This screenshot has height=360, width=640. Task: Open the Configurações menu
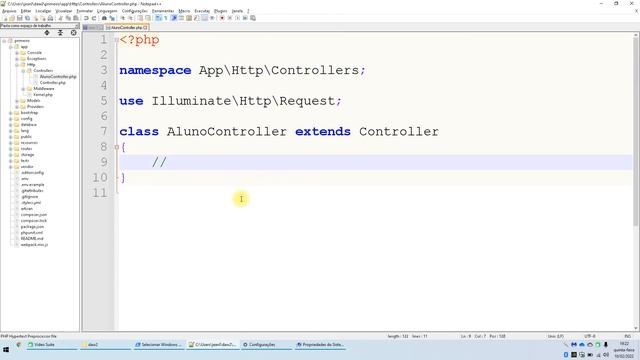pos(135,11)
